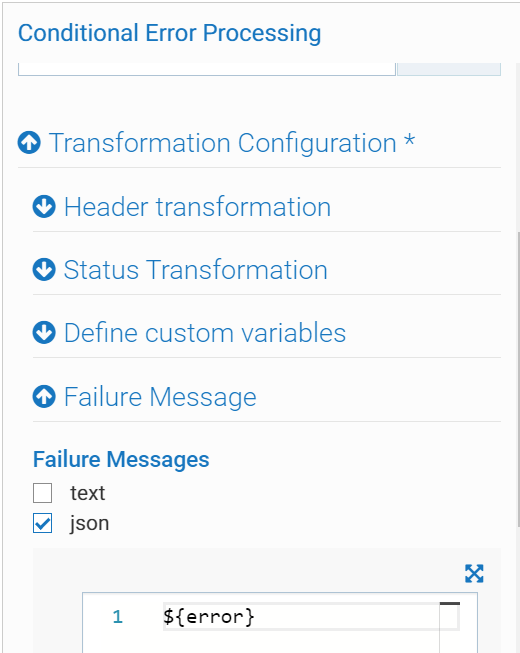Enable the text failure message checkbox
The height and width of the screenshot is (653, 520).
[42, 493]
